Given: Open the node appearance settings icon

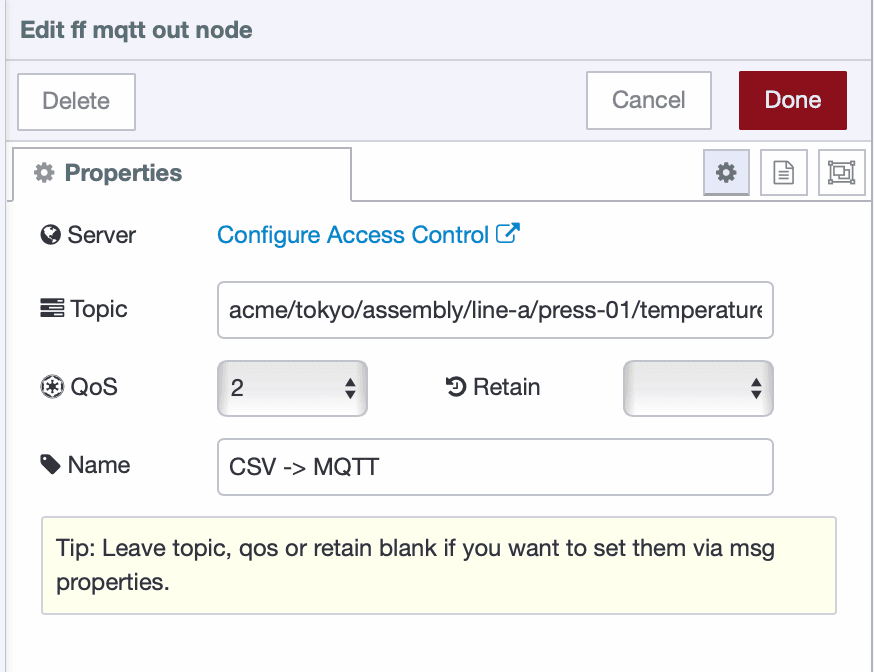Looking at the screenshot, I should (x=841, y=172).
